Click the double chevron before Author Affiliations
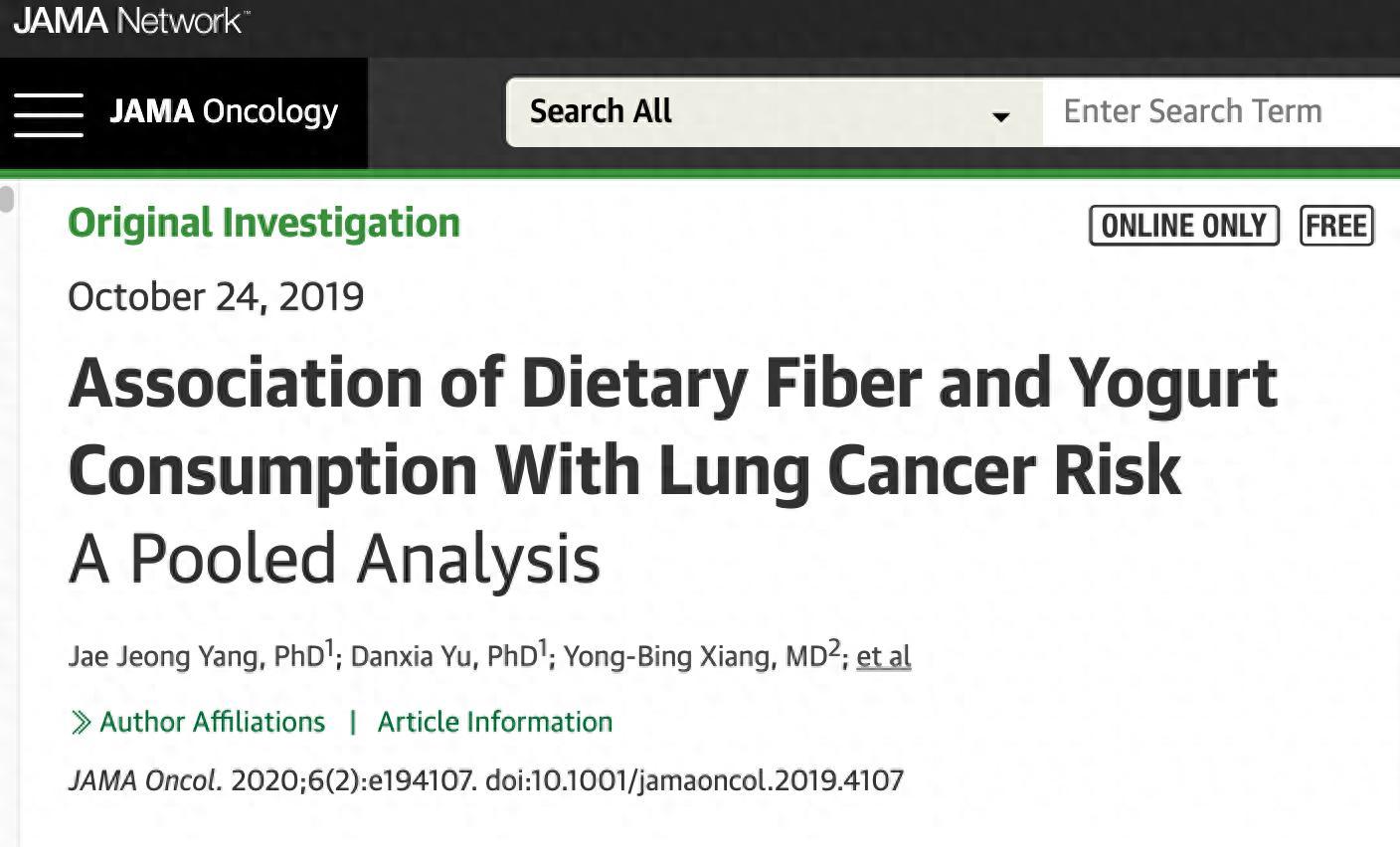This screenshot has width=1400, height=847. pyautogui.click(x=82, y=723)
